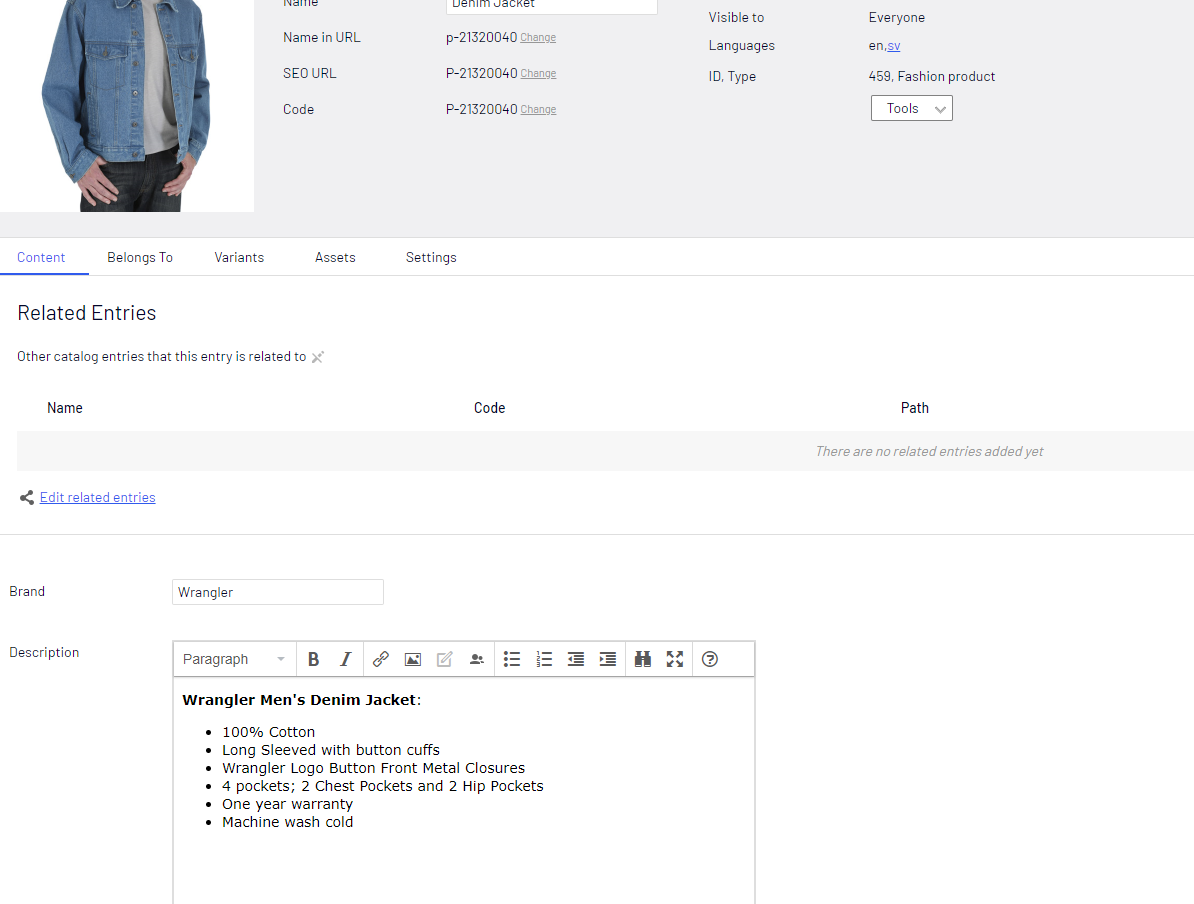1194x904 pixels.
Task: Decrease indent in the editor
Action: (x=576, y=660)
